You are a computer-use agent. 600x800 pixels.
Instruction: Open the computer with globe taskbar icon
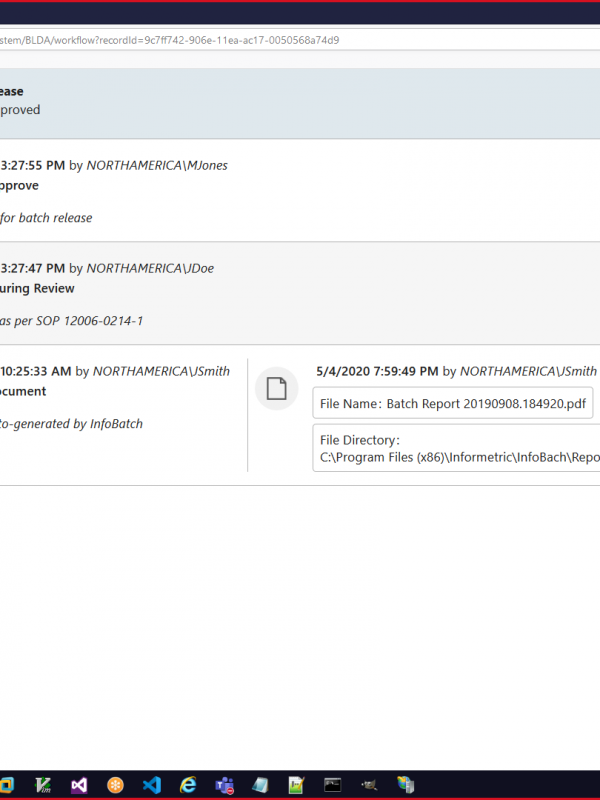point(406,784)
